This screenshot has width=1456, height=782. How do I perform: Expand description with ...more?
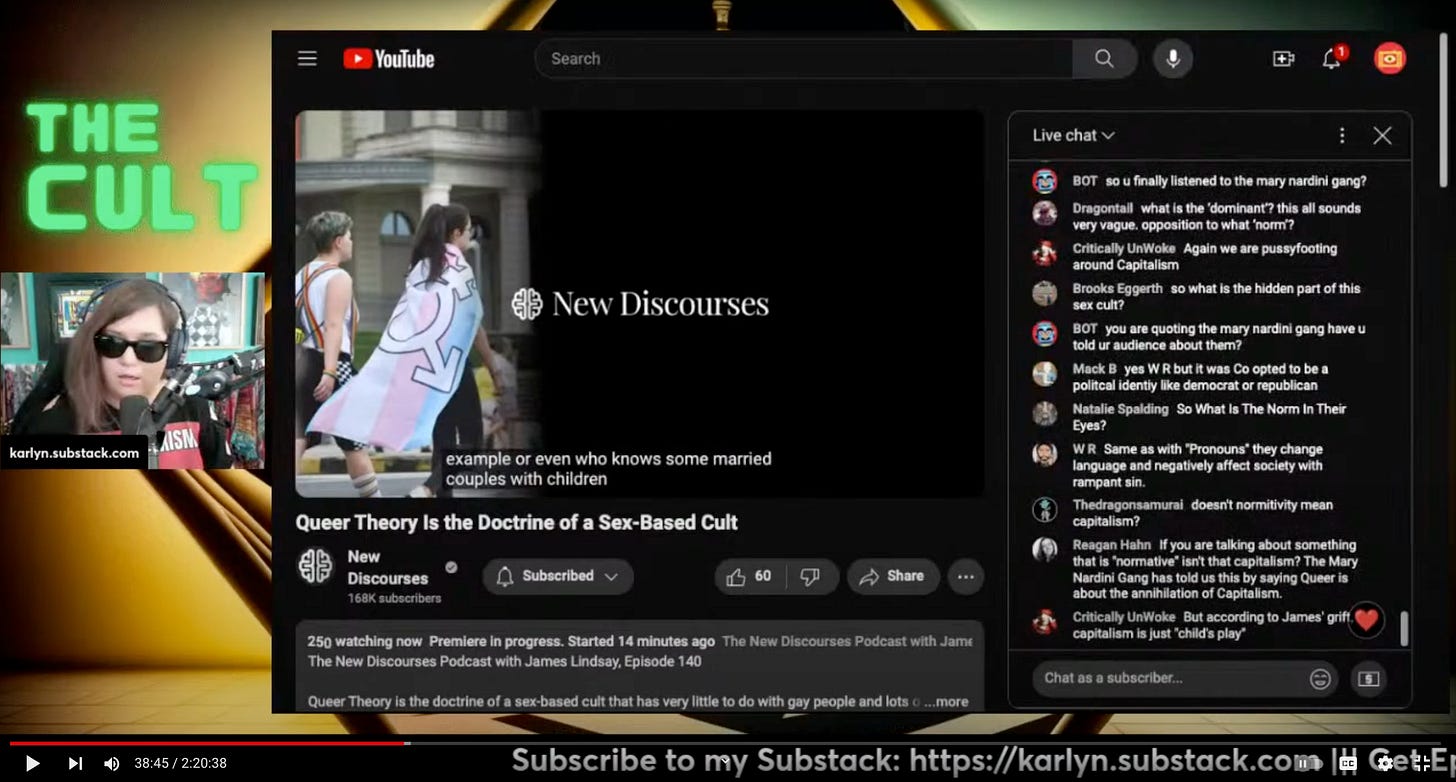[x=946, y=702]
